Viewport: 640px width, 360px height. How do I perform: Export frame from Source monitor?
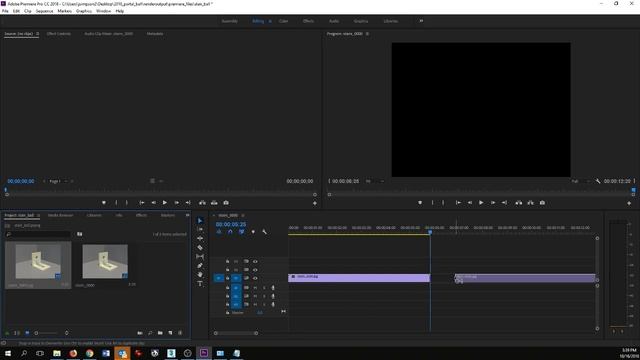(x=226, y=203)
